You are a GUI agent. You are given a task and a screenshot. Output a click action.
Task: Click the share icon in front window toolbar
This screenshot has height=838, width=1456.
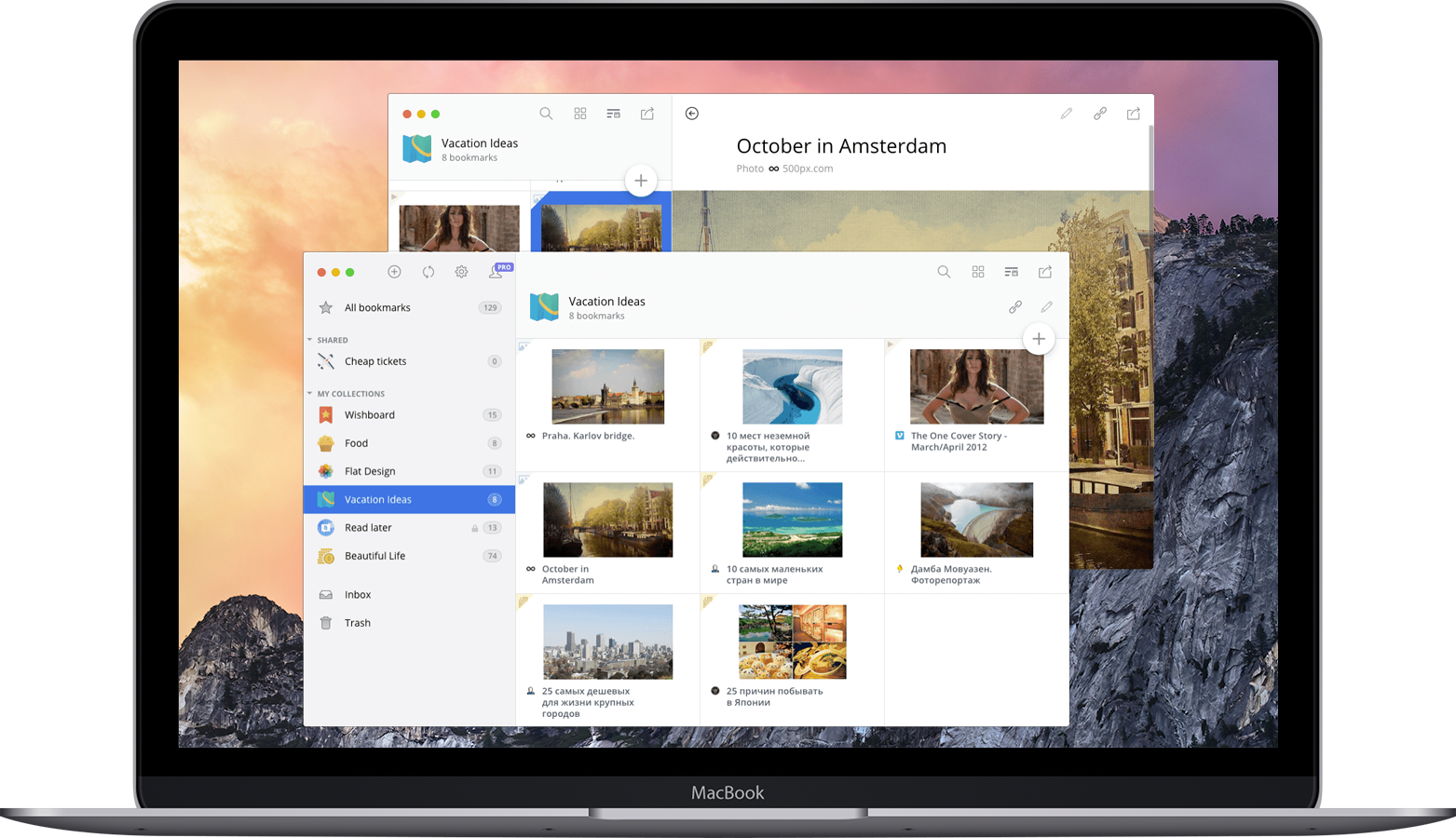coord(1045,272)
